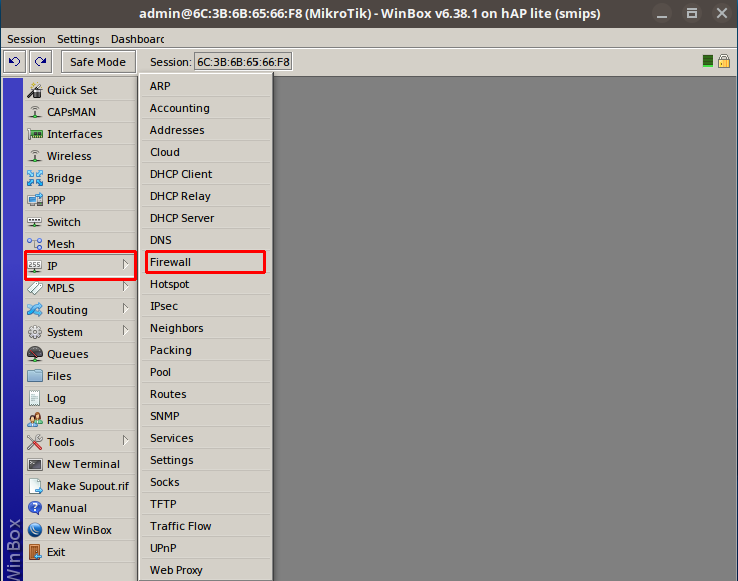The height and width of the screenshot is (581, 738).
Task: Click the Radius users icon
Action: point(35,420)
